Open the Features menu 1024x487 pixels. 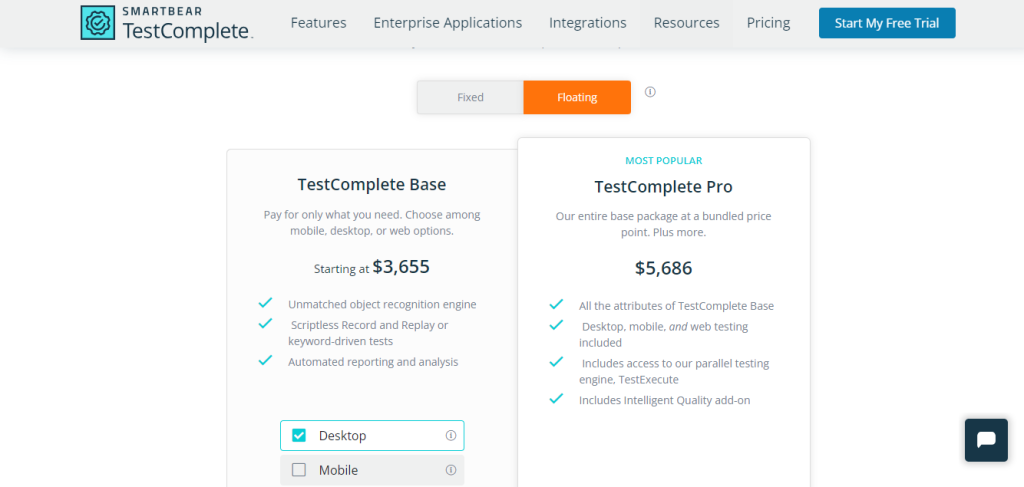pyautogui.click(x=319, y=23)
